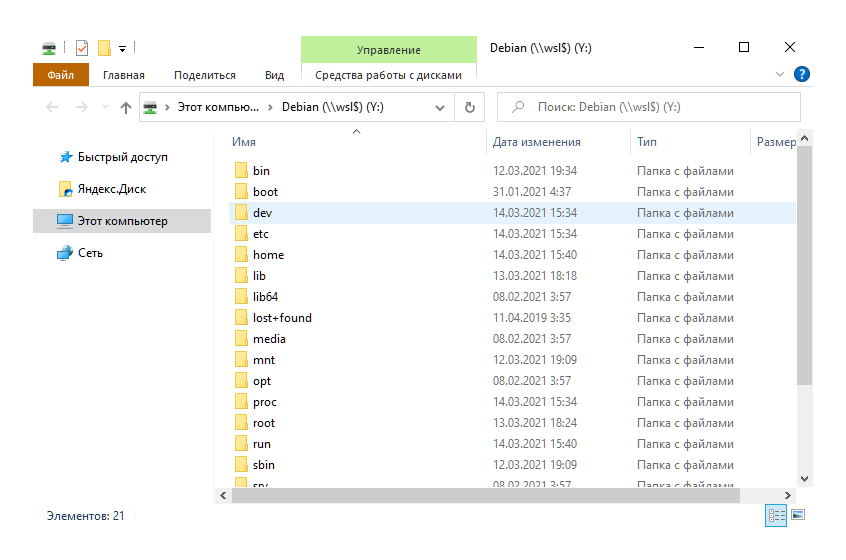The image size is (846, 560).
Task: Click the Back navigation arrow
Action: pyautogui.click(x=52, y=107)
